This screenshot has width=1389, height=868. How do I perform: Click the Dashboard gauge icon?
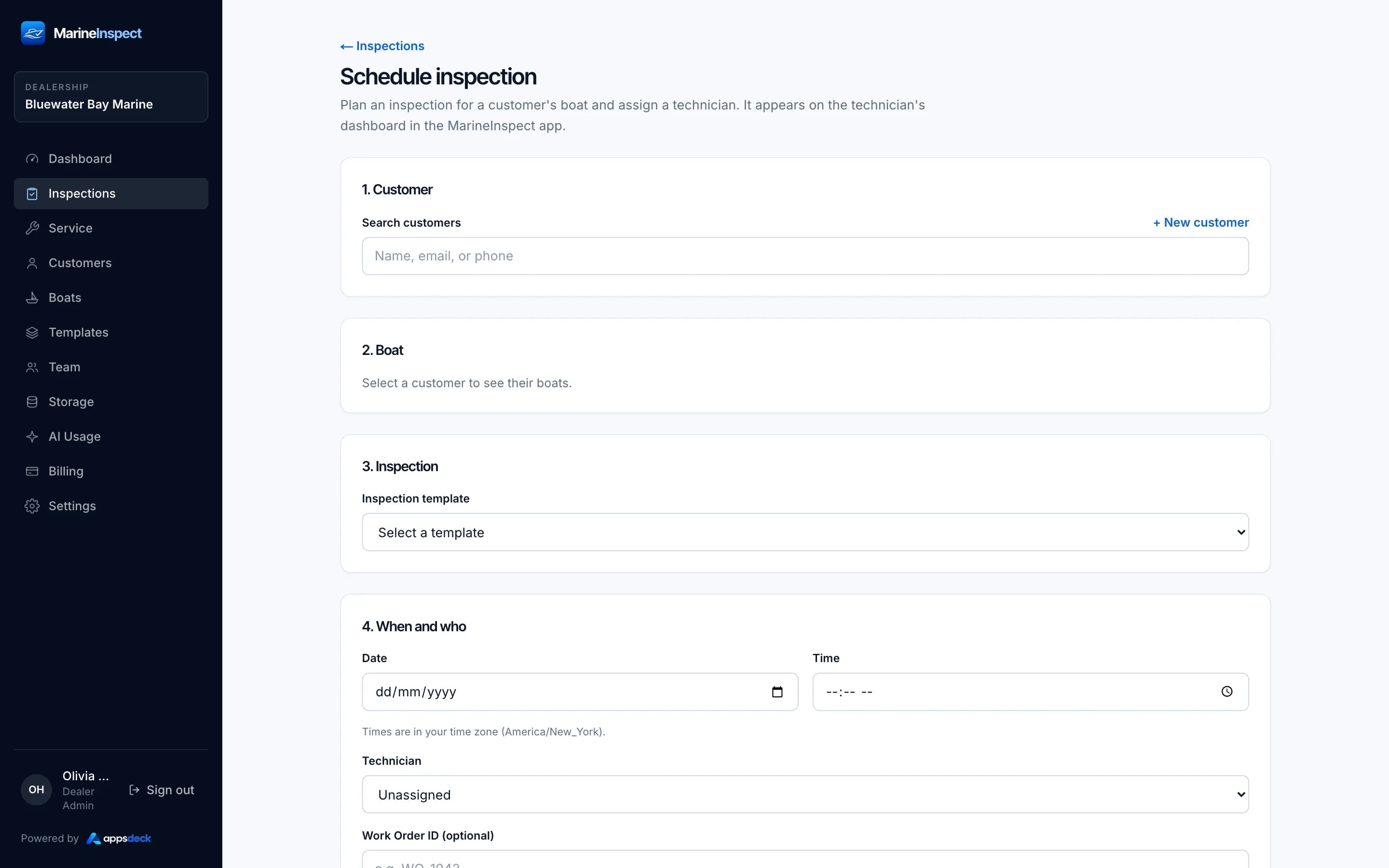point(32,159)
